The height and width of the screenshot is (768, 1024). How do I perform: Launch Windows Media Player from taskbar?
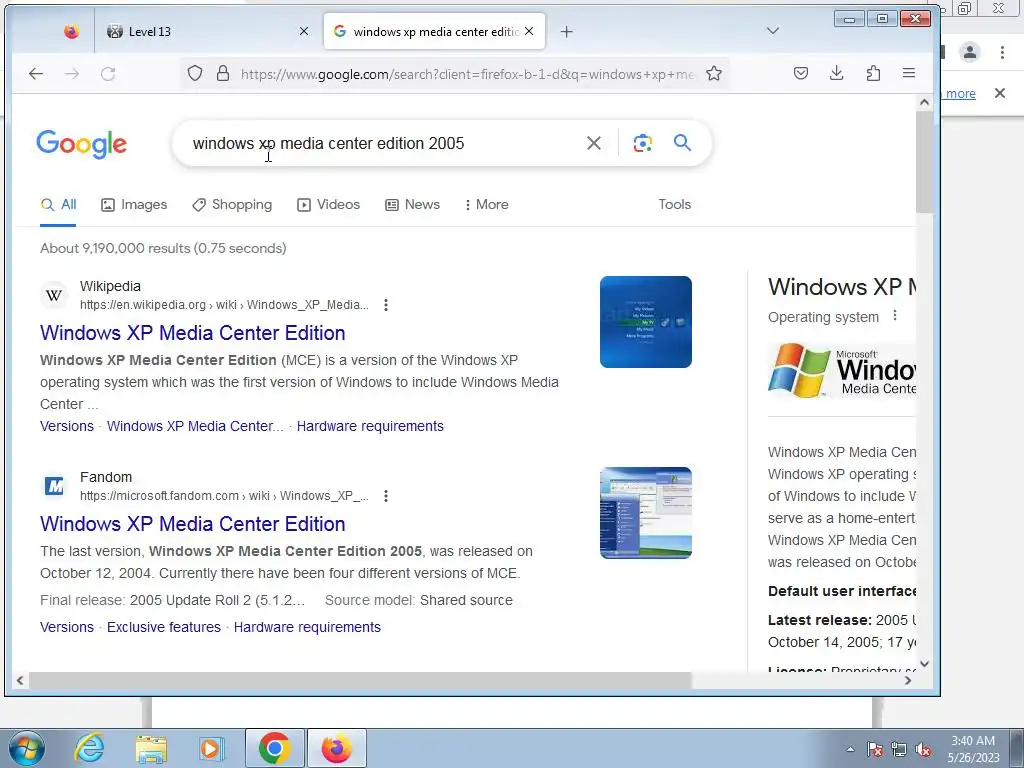[211, 748]
